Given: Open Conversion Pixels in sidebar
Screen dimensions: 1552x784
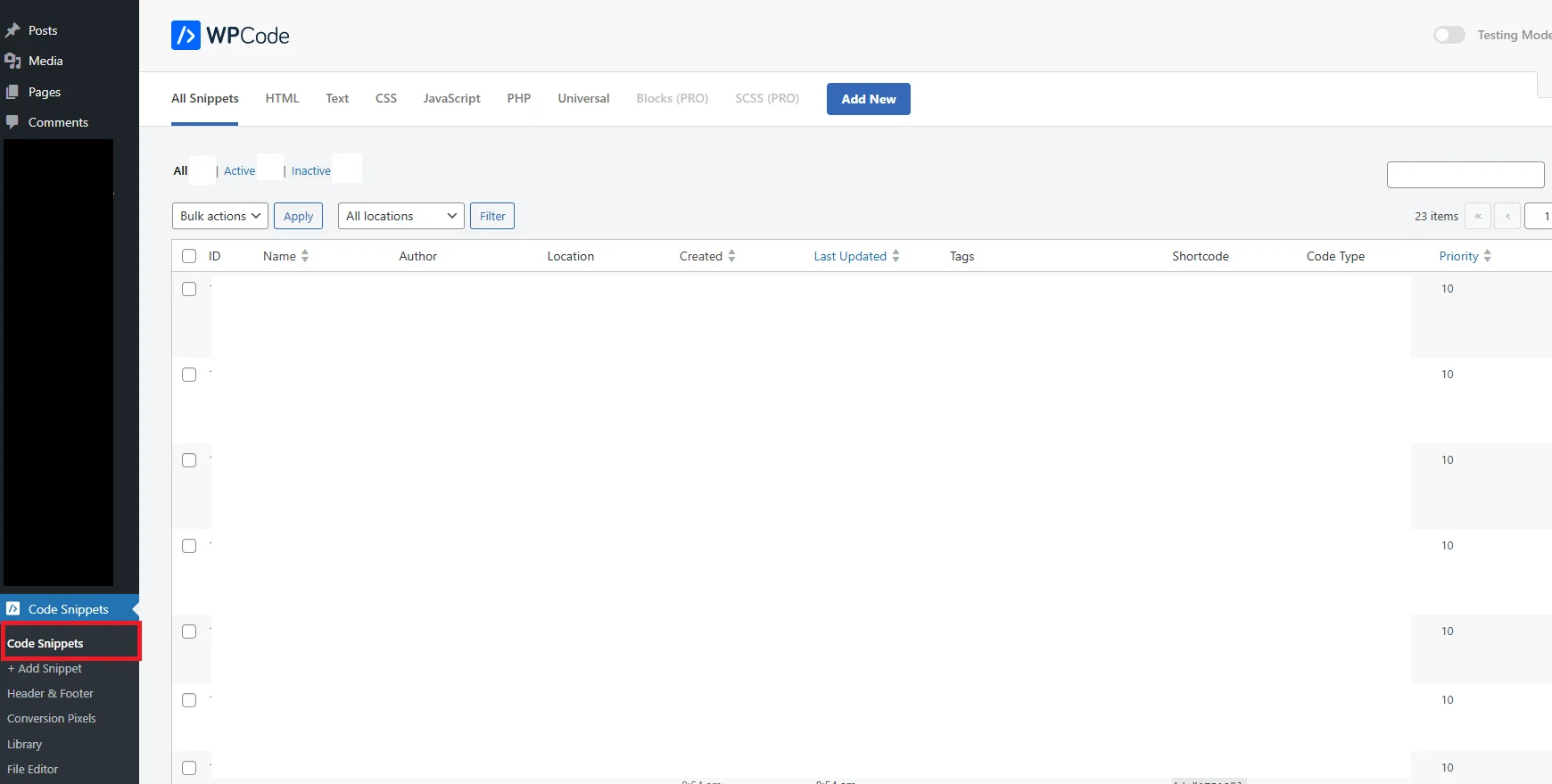Looking at the screenshot, I should coord(52,718).
